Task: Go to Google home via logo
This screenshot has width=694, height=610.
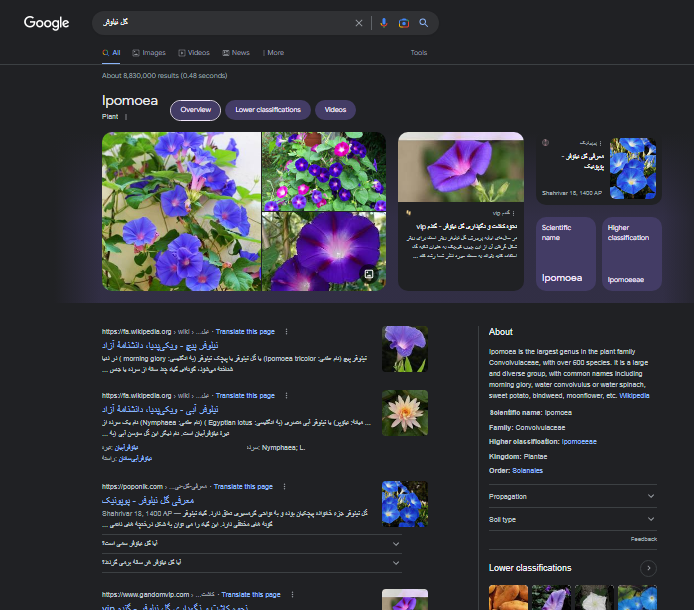Action: (x=46, y=23)
